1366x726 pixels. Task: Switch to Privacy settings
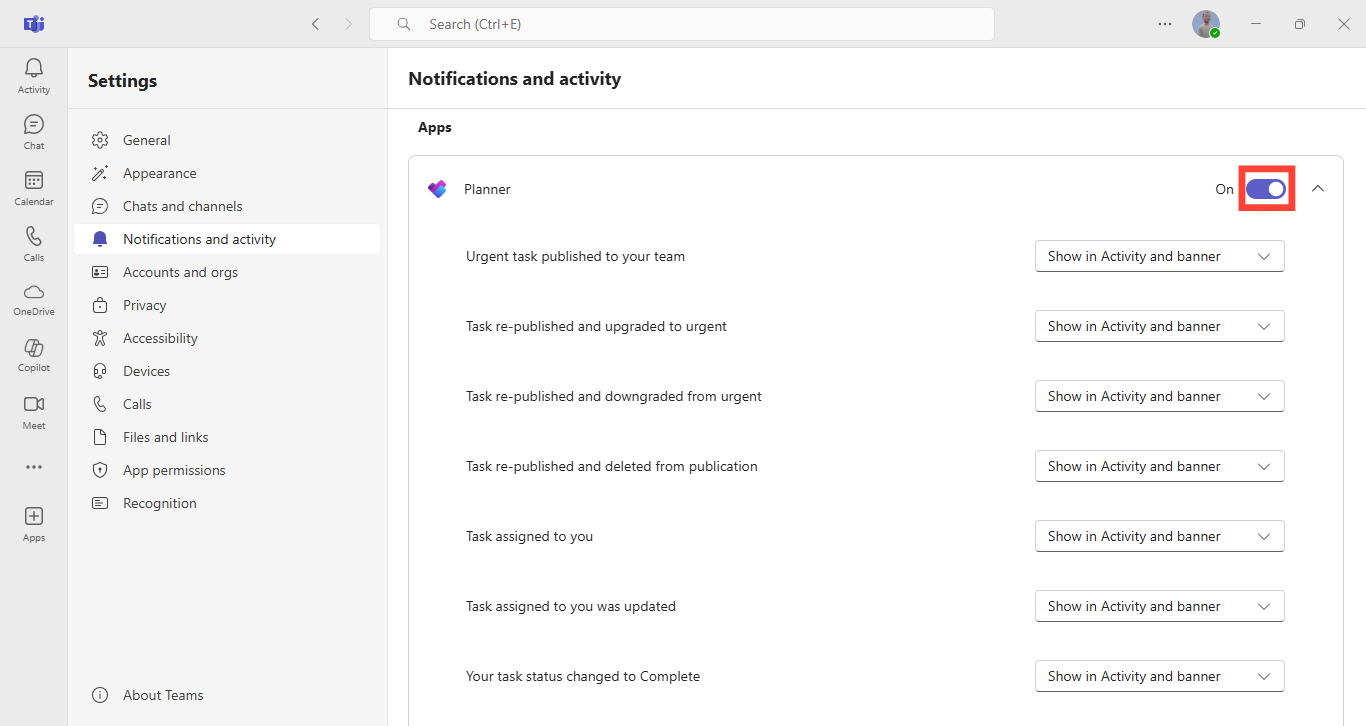[144, 305]
